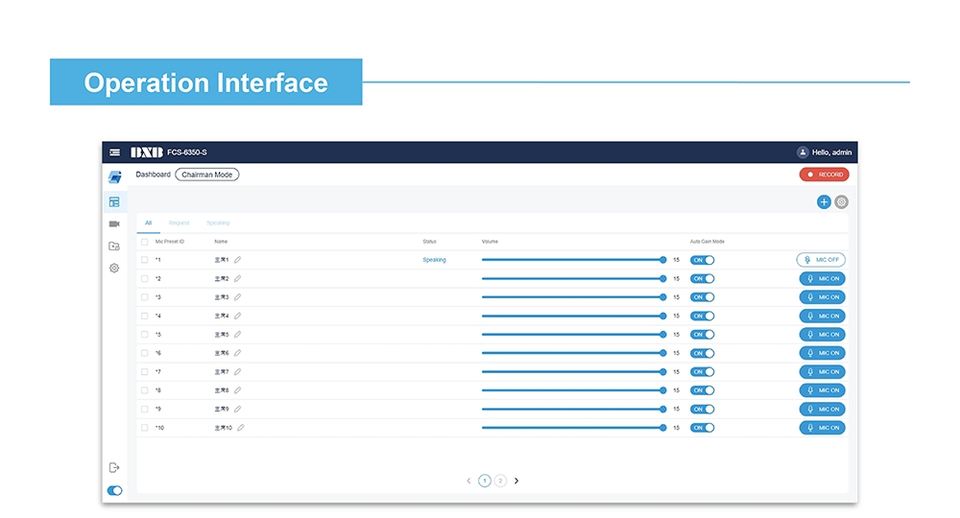Edit the name of mic *8

coord(238,390)
